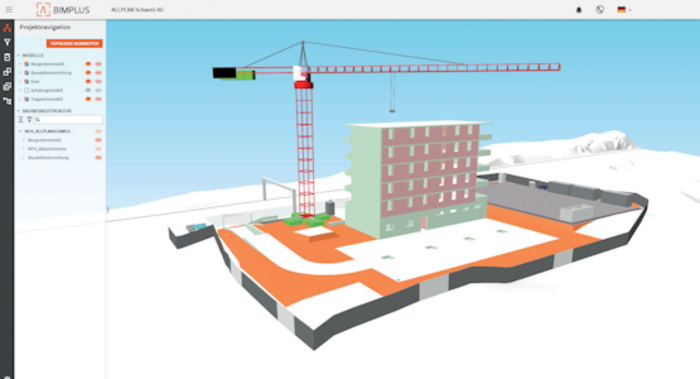Open the language flag dropdown

click(624, 9)
